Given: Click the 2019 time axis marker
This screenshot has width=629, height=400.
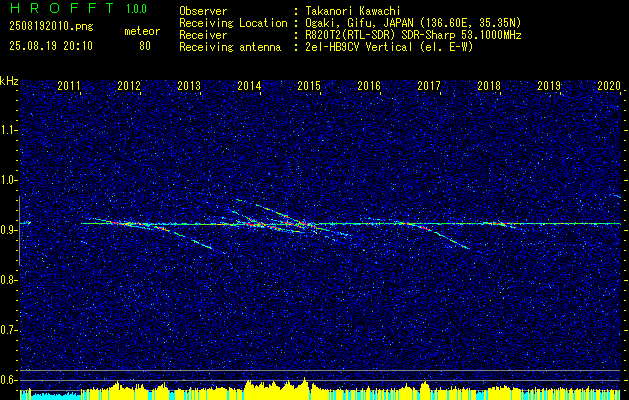Looking at the screenshot, I should 549,85.
